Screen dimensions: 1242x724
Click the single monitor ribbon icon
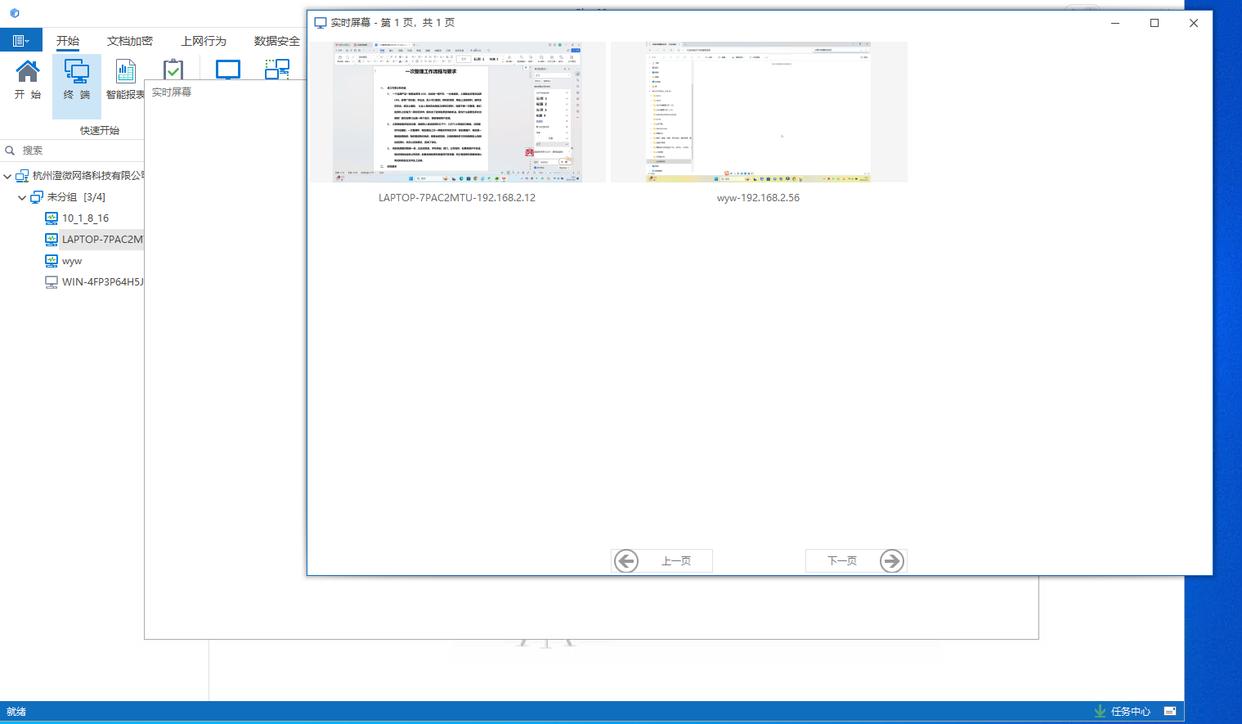228,69
